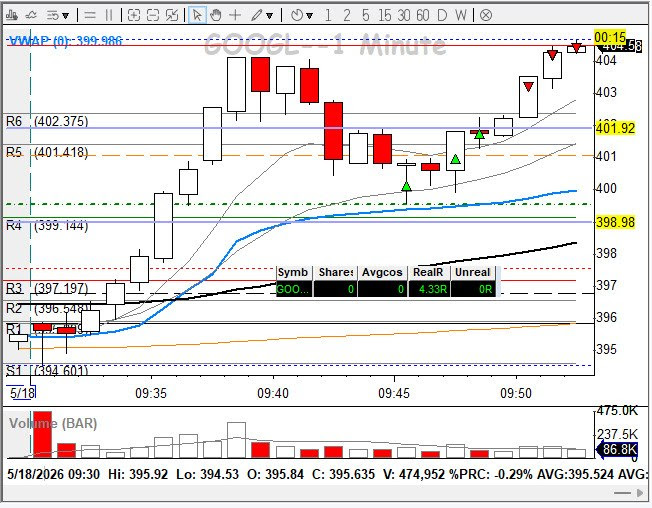
Task: Click the circled X clear icon
Action: (x=486, y=16)
